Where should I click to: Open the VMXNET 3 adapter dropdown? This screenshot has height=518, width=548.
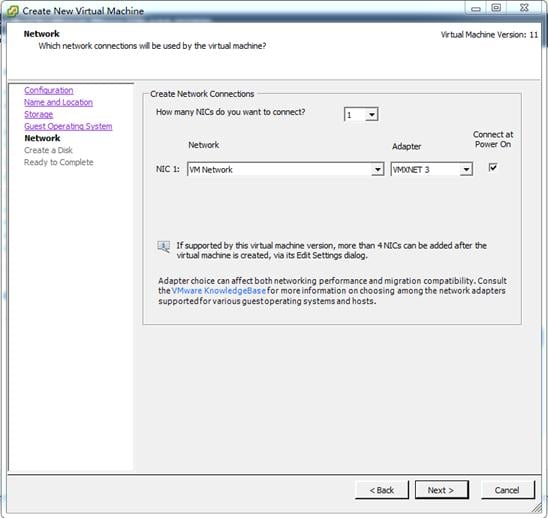coord(466,170)
